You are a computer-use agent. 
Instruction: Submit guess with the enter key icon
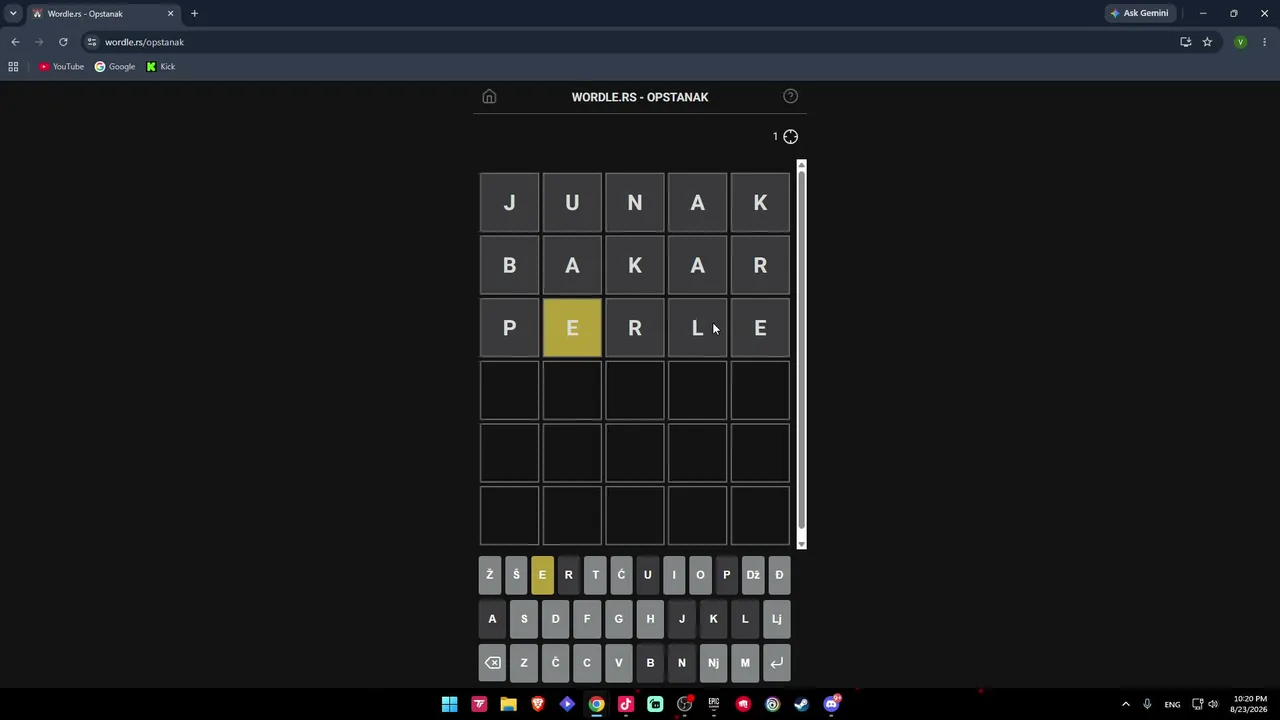click(x=776, y=663)
